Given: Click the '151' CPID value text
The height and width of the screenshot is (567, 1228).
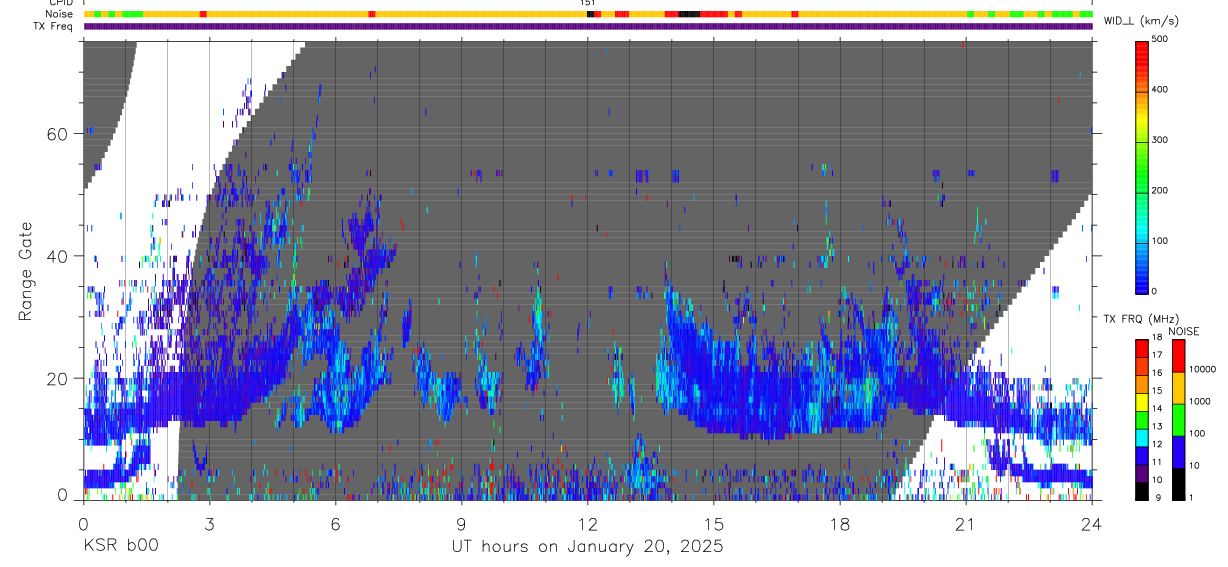Looking at the screenshot, I should tap(588, 3).
